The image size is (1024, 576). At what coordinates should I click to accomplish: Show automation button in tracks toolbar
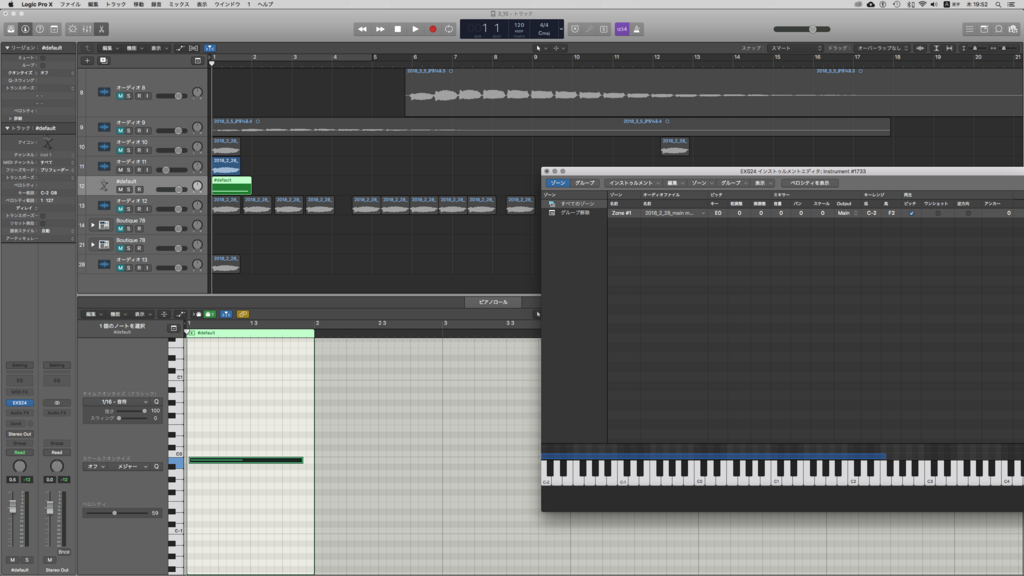[x=180, y=48]
